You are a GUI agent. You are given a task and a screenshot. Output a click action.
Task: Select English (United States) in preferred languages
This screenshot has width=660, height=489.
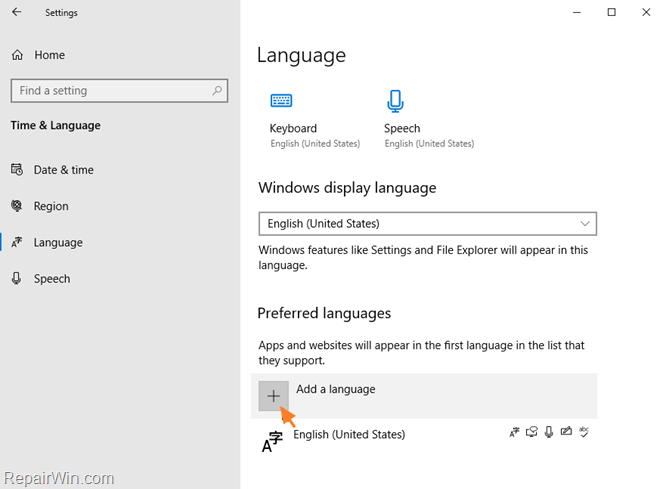424,440
